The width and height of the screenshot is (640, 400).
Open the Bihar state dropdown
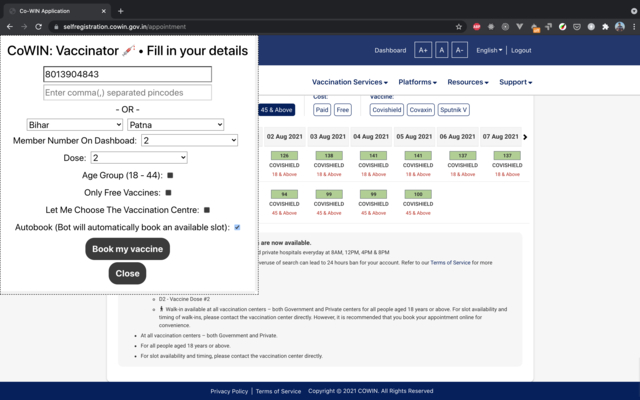coord(75,124)
